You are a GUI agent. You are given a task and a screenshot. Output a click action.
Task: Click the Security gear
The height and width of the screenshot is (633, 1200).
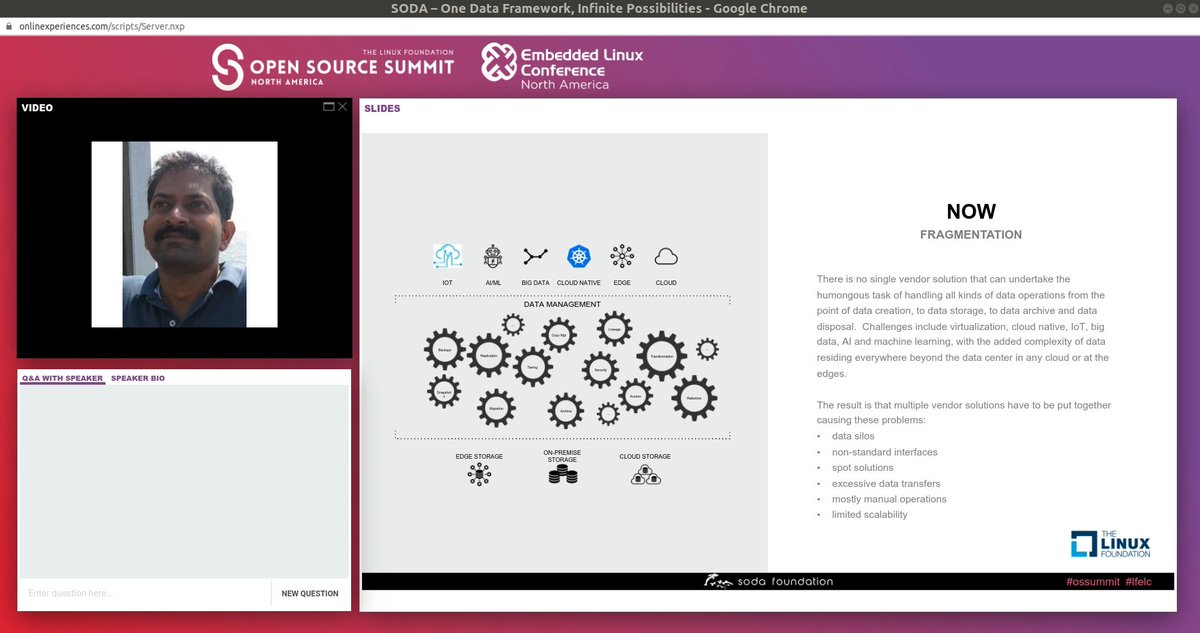[601, 369]
